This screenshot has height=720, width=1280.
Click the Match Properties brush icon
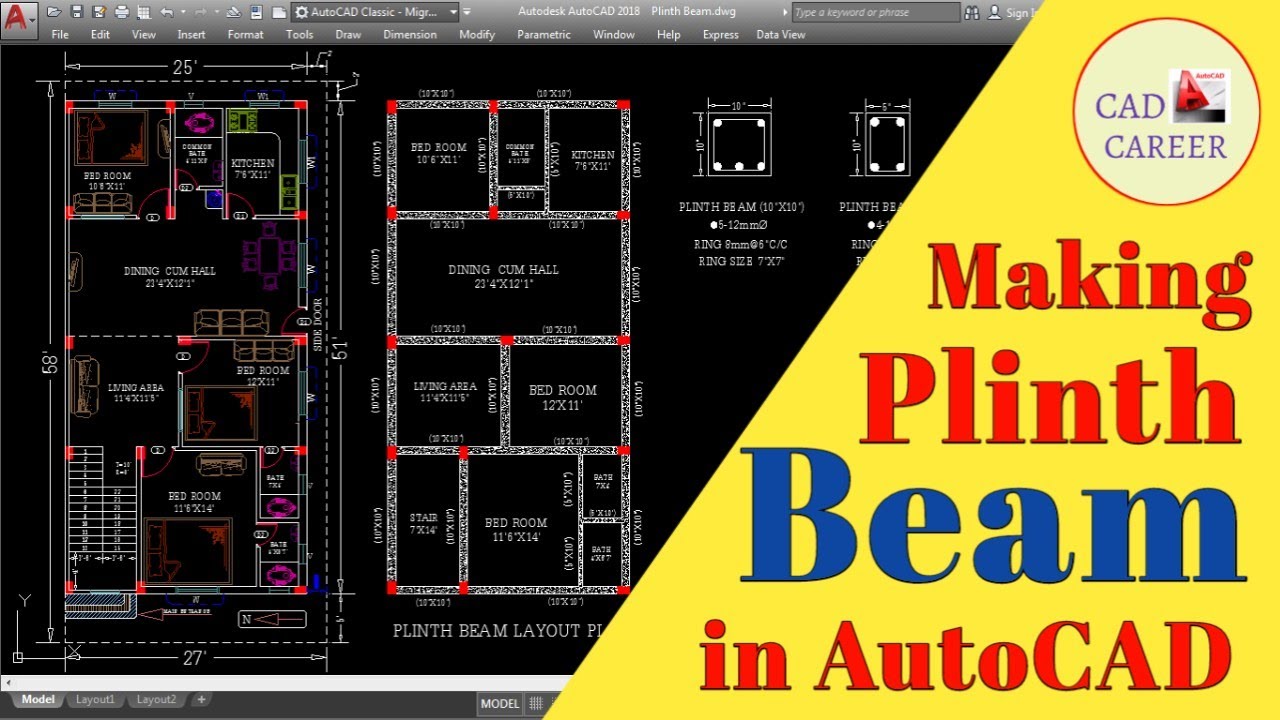pos(232,12)
